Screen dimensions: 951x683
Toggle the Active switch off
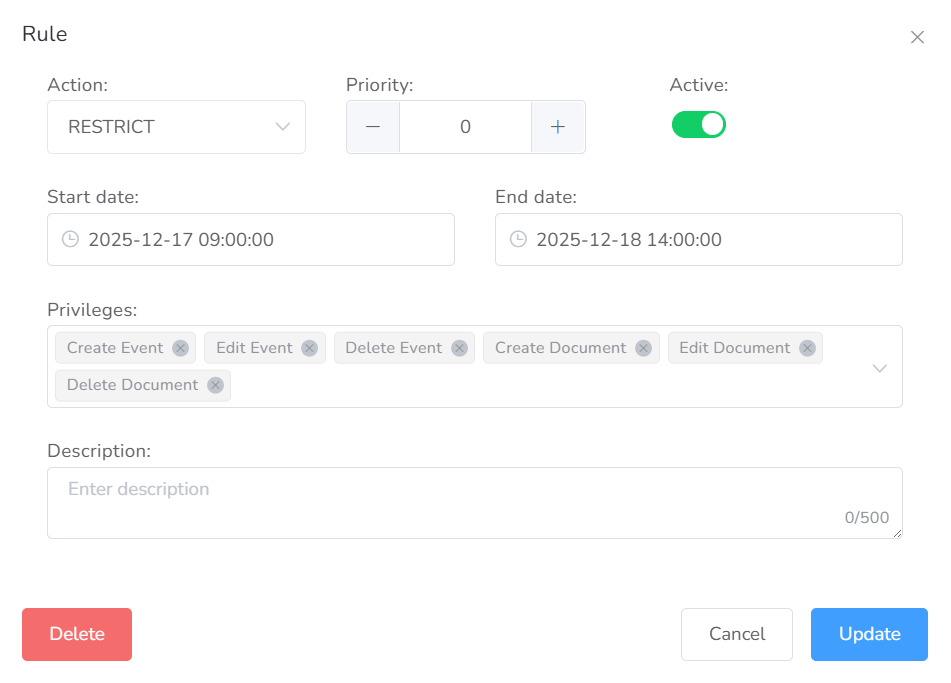point(698,125)
